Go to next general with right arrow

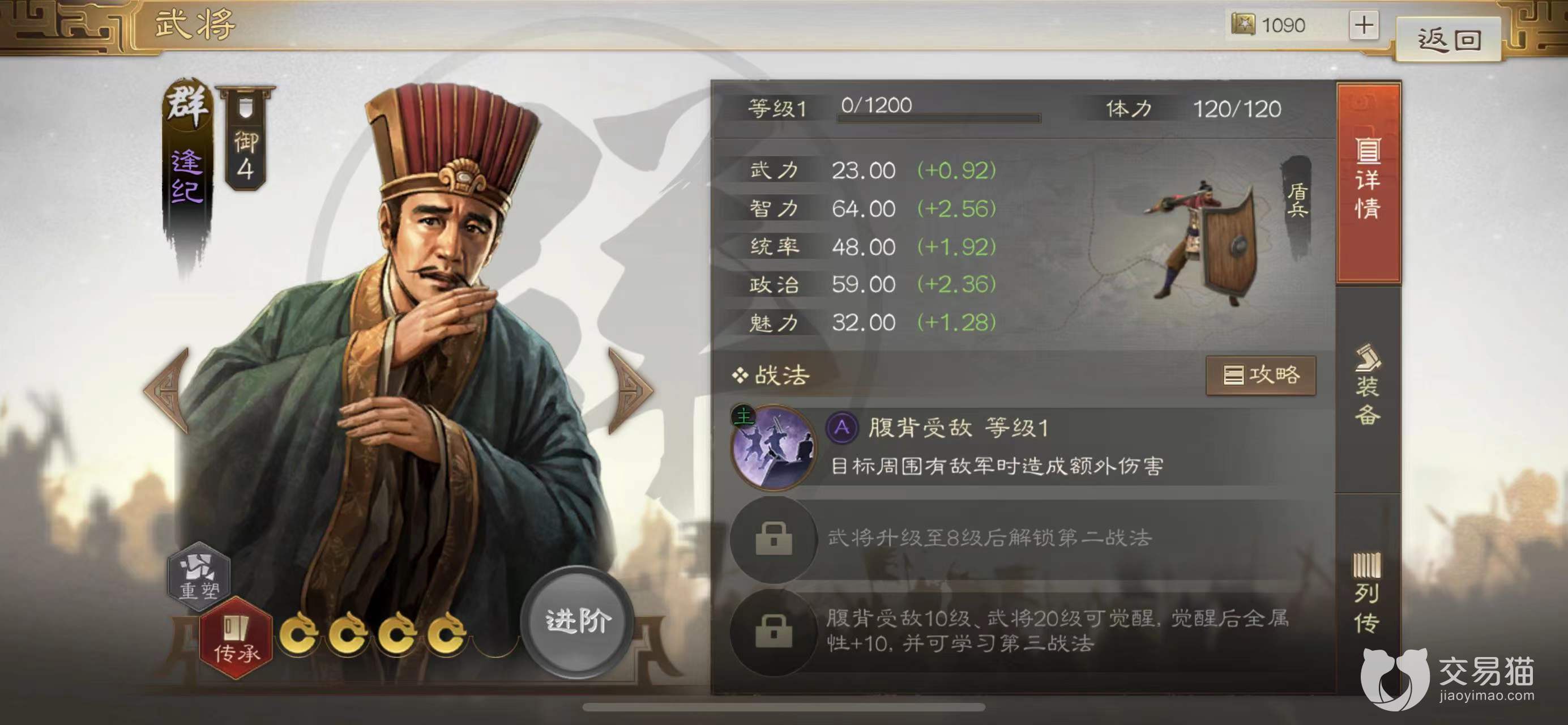[x=631, y=390]
